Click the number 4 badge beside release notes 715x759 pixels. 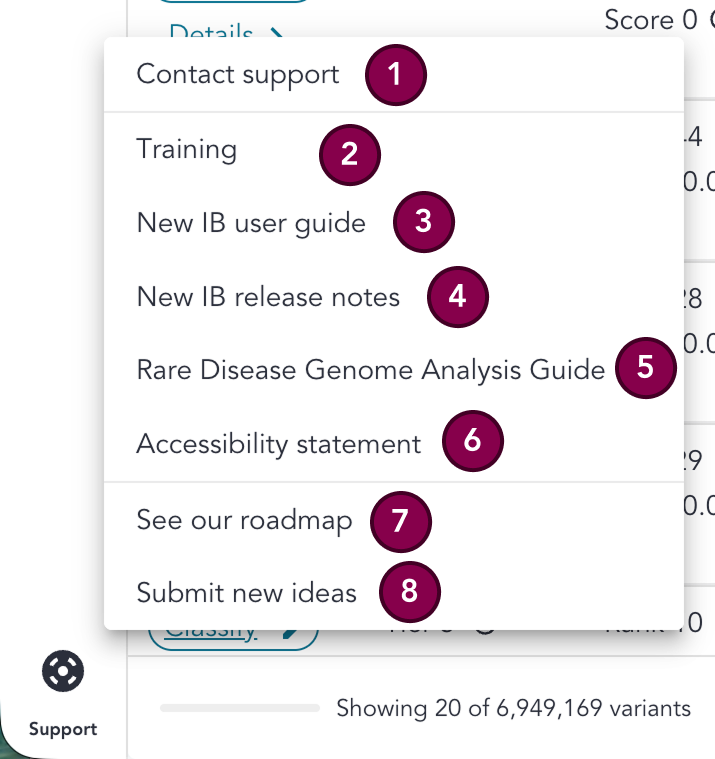click(458, 297)
